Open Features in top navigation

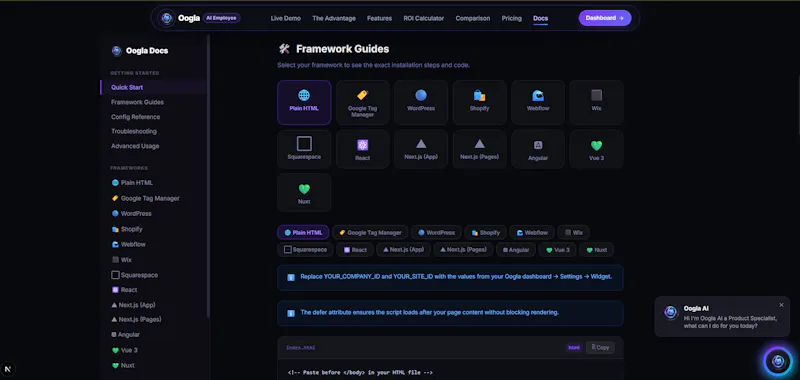click(x=379, y=18)
